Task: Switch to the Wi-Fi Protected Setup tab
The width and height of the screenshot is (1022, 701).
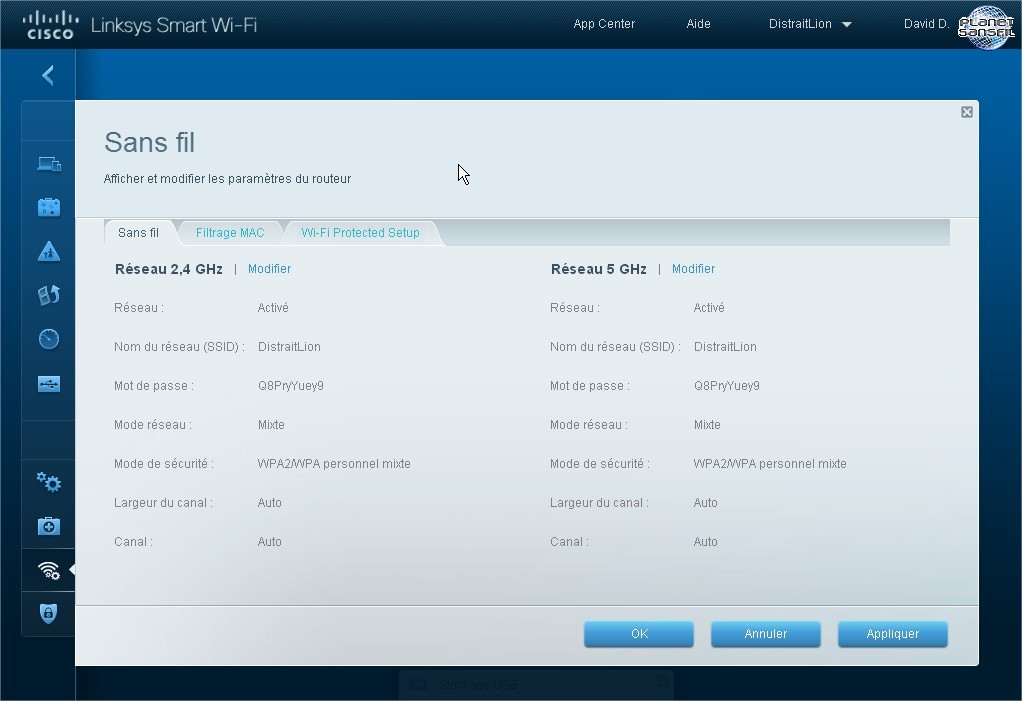Action: point(360,233)
